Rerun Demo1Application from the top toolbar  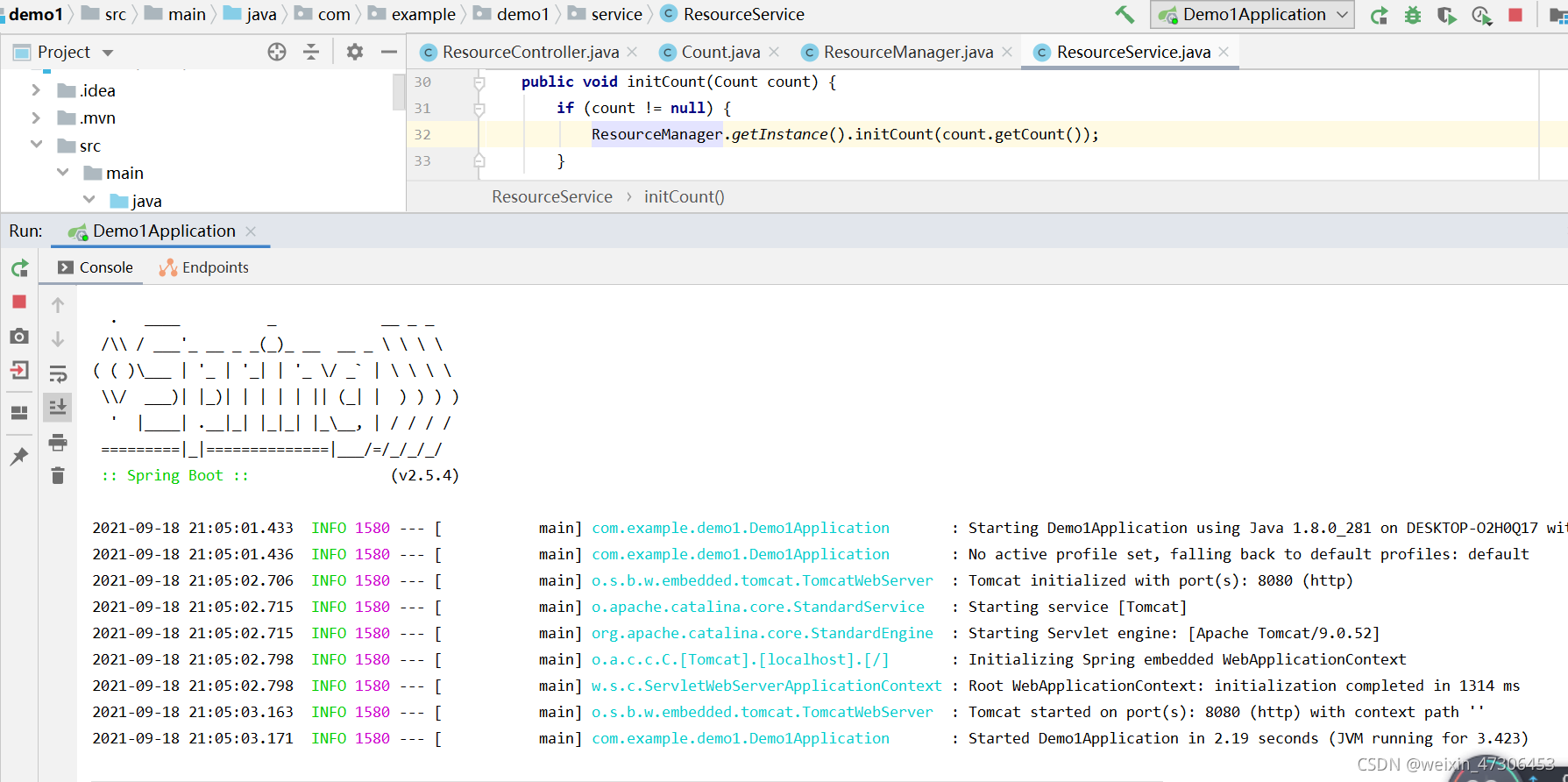(x=1380, y=15)
